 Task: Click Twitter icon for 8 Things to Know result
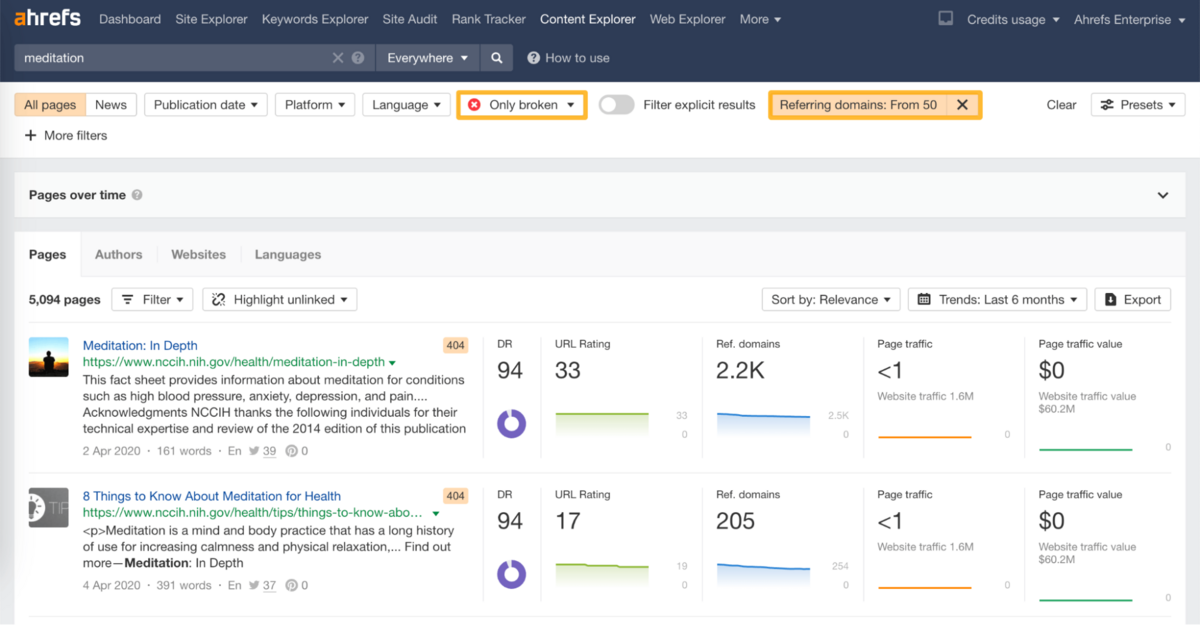click(x=255, y=586)
